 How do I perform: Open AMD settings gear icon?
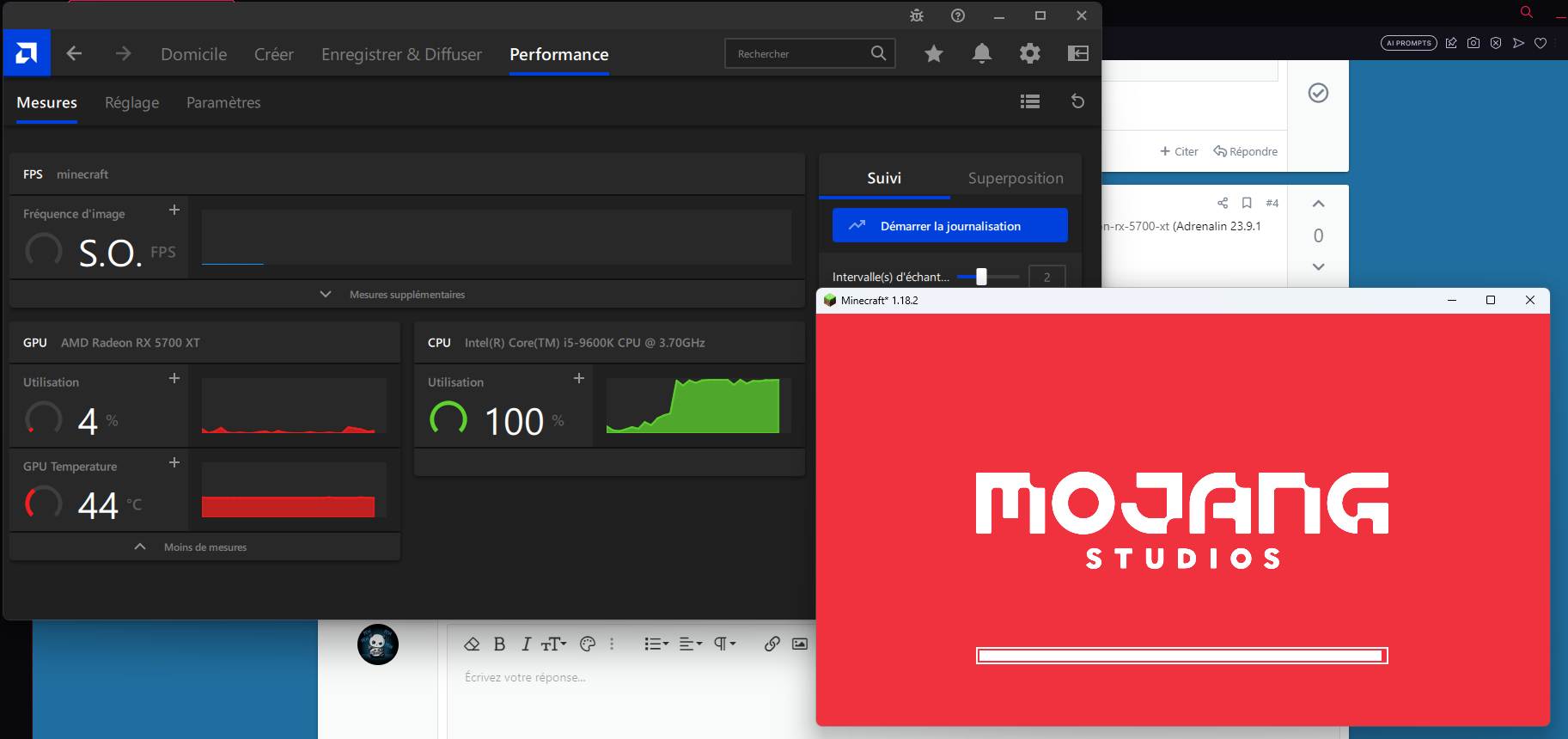point(1030,53)
